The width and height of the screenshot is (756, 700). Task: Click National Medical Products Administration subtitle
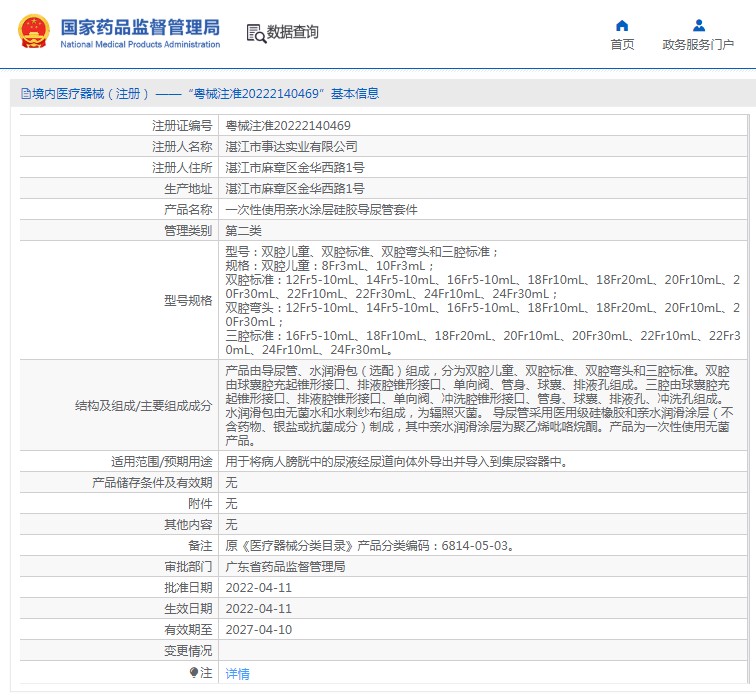(x=140, y=44)
